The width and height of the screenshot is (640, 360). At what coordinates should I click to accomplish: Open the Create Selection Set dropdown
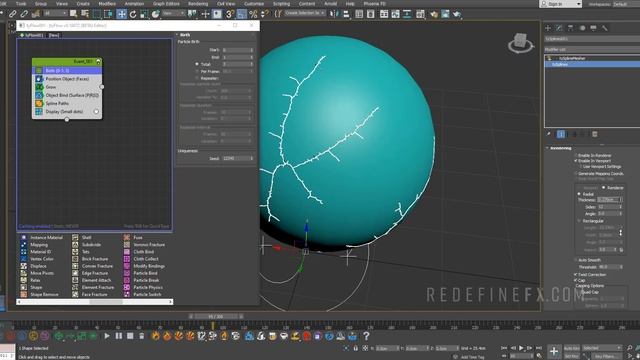(x=304, y=13)
